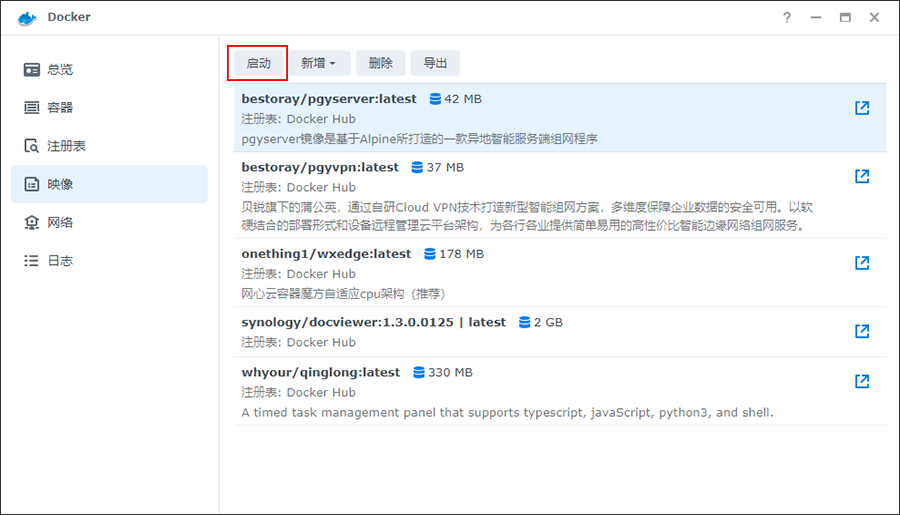Open external link for synology/docviewer

pyautogui.click(x=862, y=331)
